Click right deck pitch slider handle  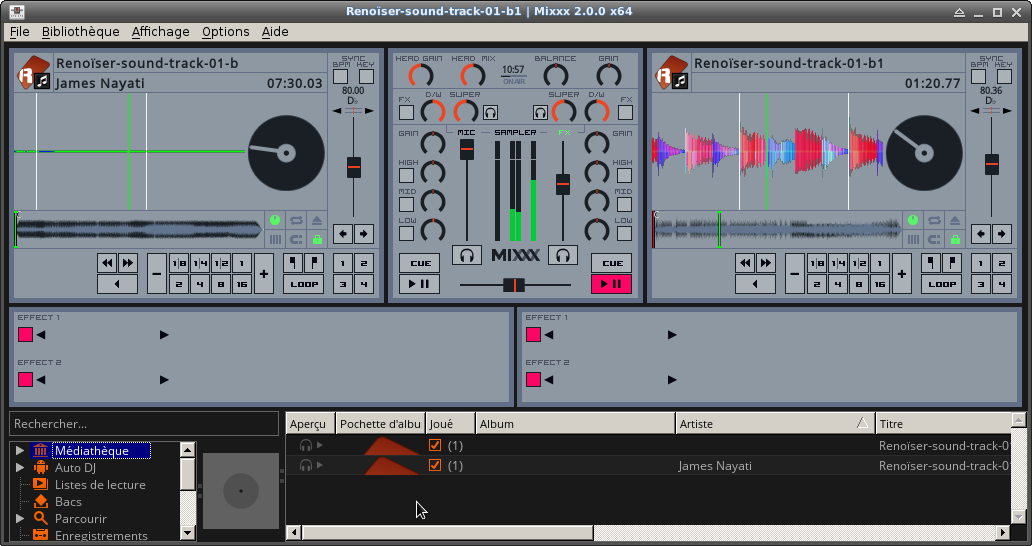(x=992, y=164)
